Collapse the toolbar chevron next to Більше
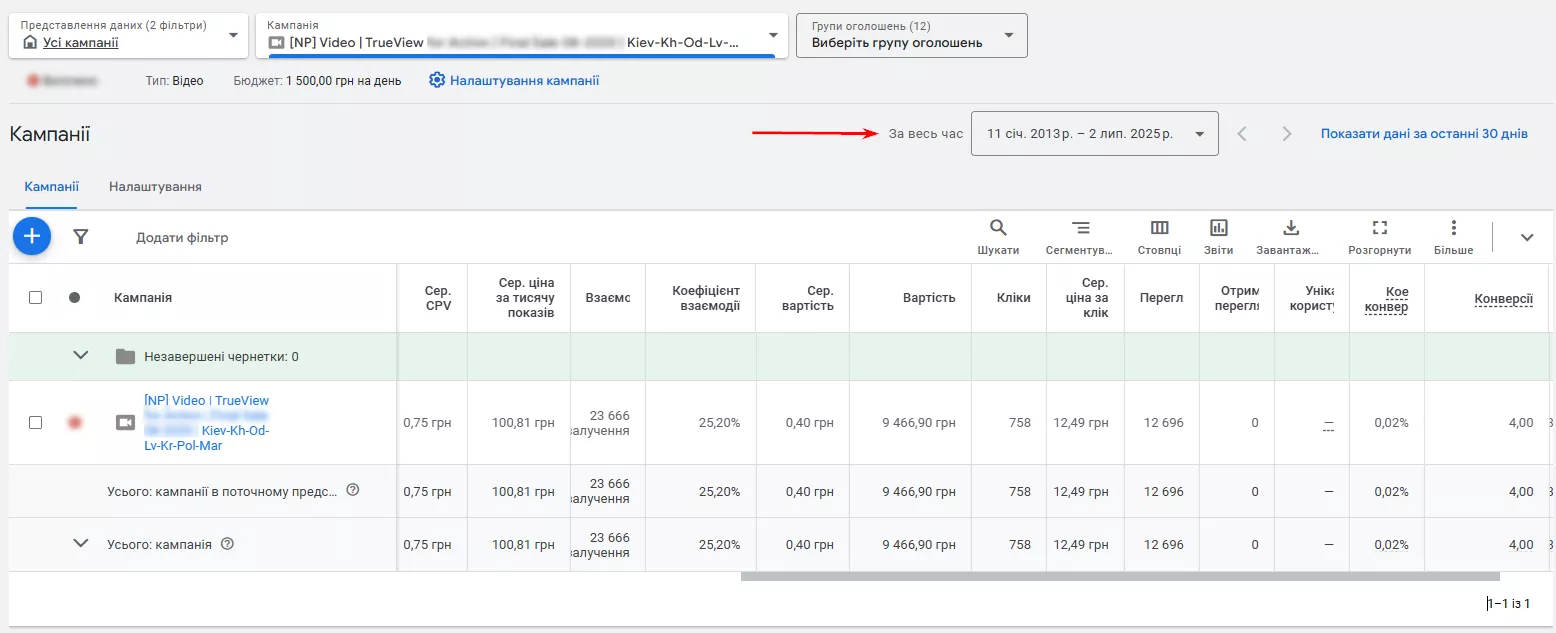The image size is (1556, 633). (x=1527, y=237)
